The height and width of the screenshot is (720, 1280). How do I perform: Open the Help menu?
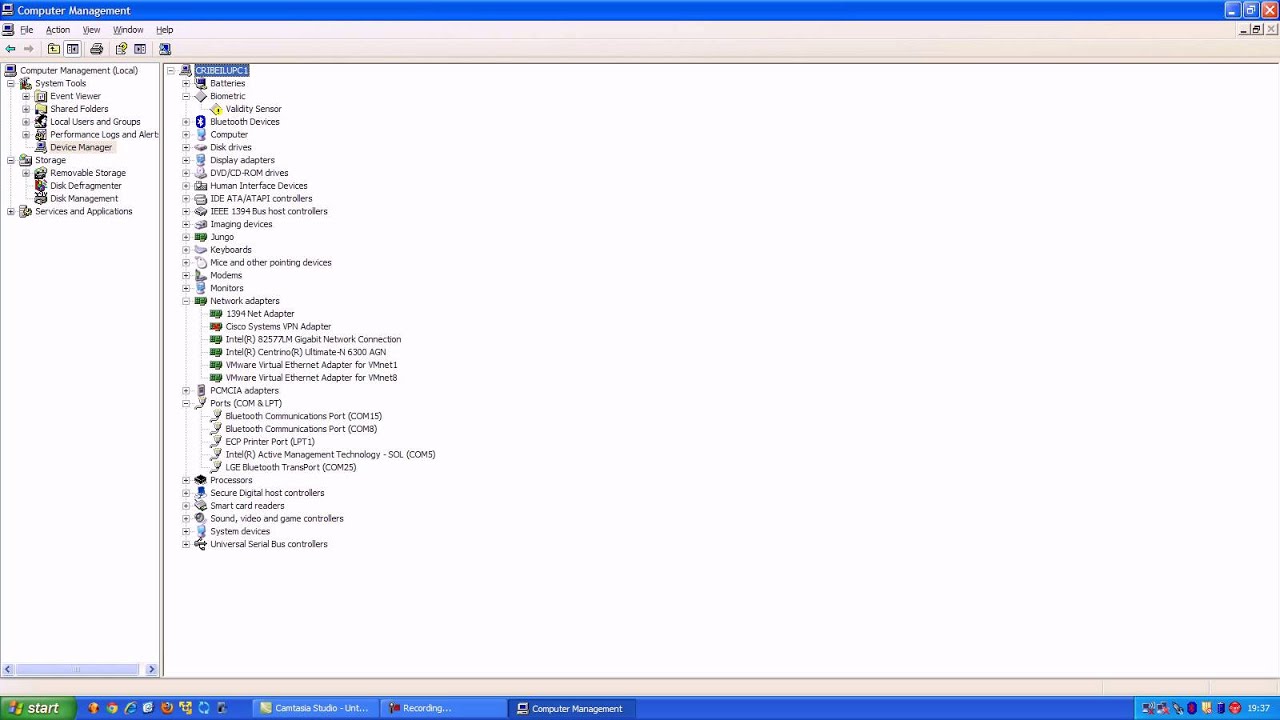click(x=165, y=30)
